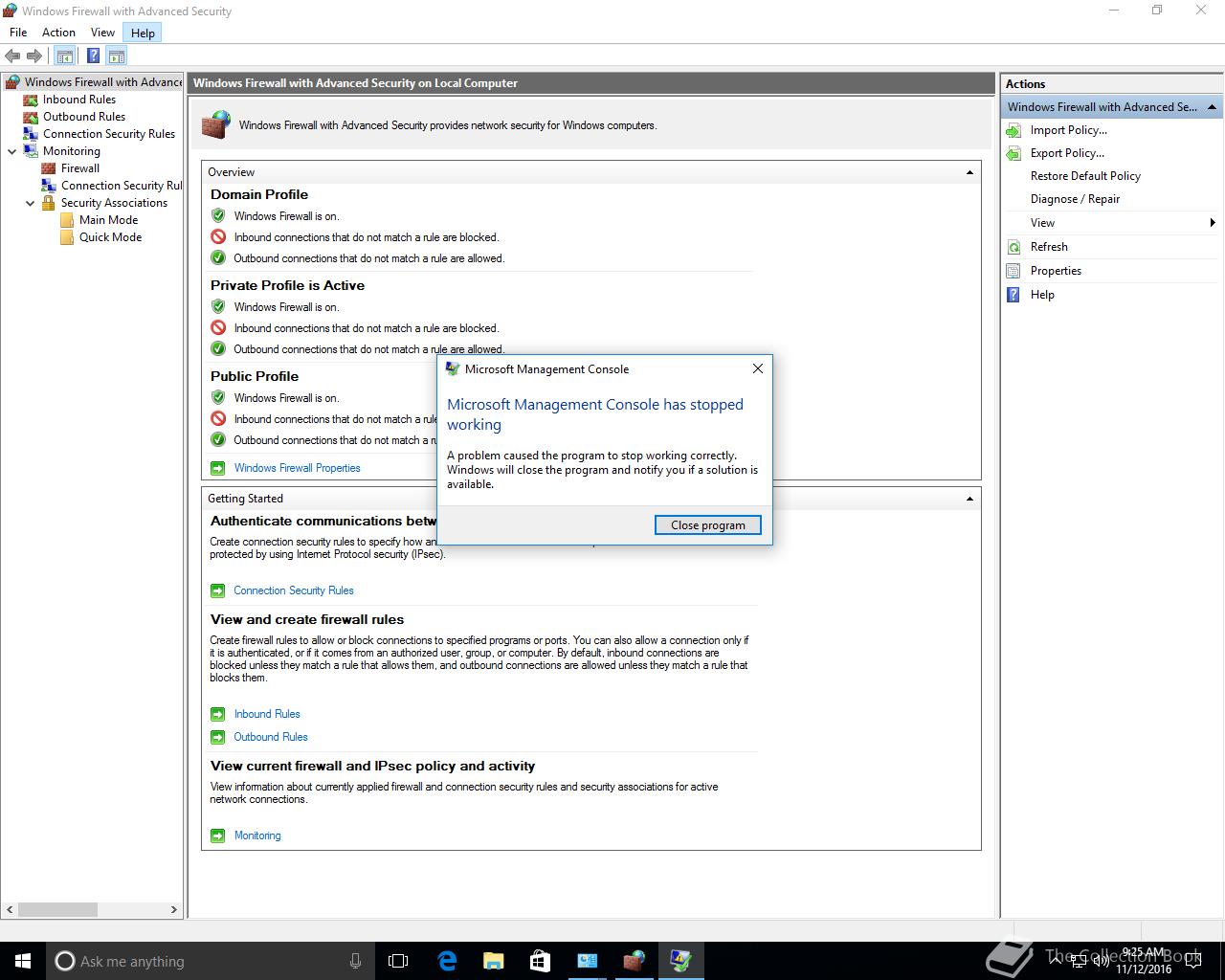
Task: Close the Microsoft Management Console error dialog
Action: pyautogui.click(x=758, y=368)
